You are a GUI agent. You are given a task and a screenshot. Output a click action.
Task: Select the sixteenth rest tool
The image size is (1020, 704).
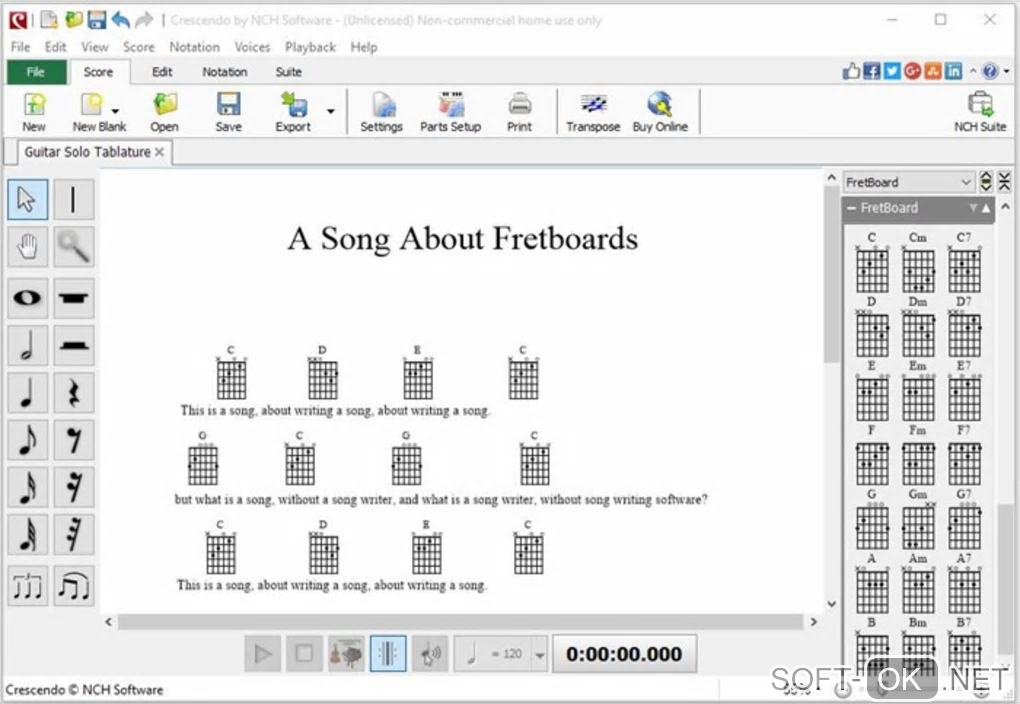[x=74, y=487]
